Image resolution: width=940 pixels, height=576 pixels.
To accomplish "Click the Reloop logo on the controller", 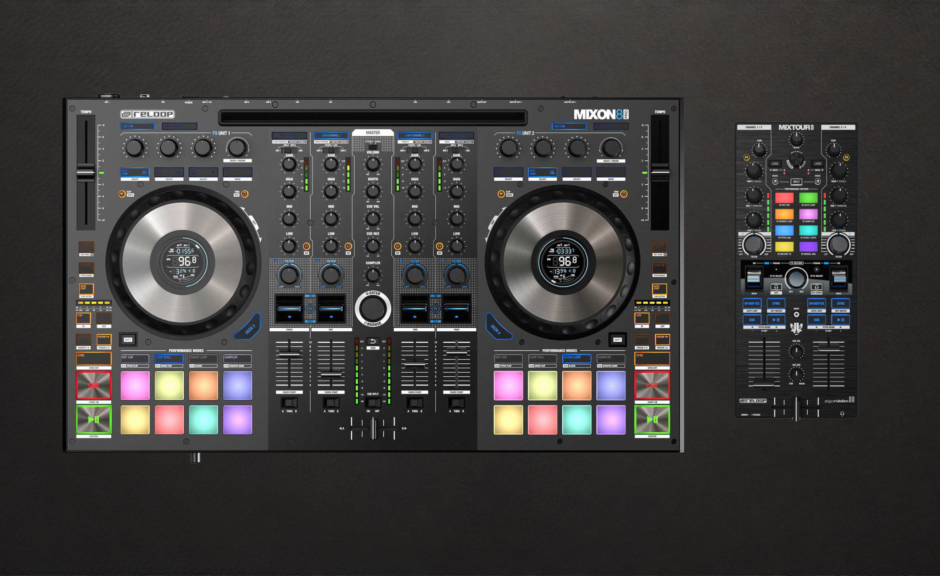I will click(x=147, y=115).
